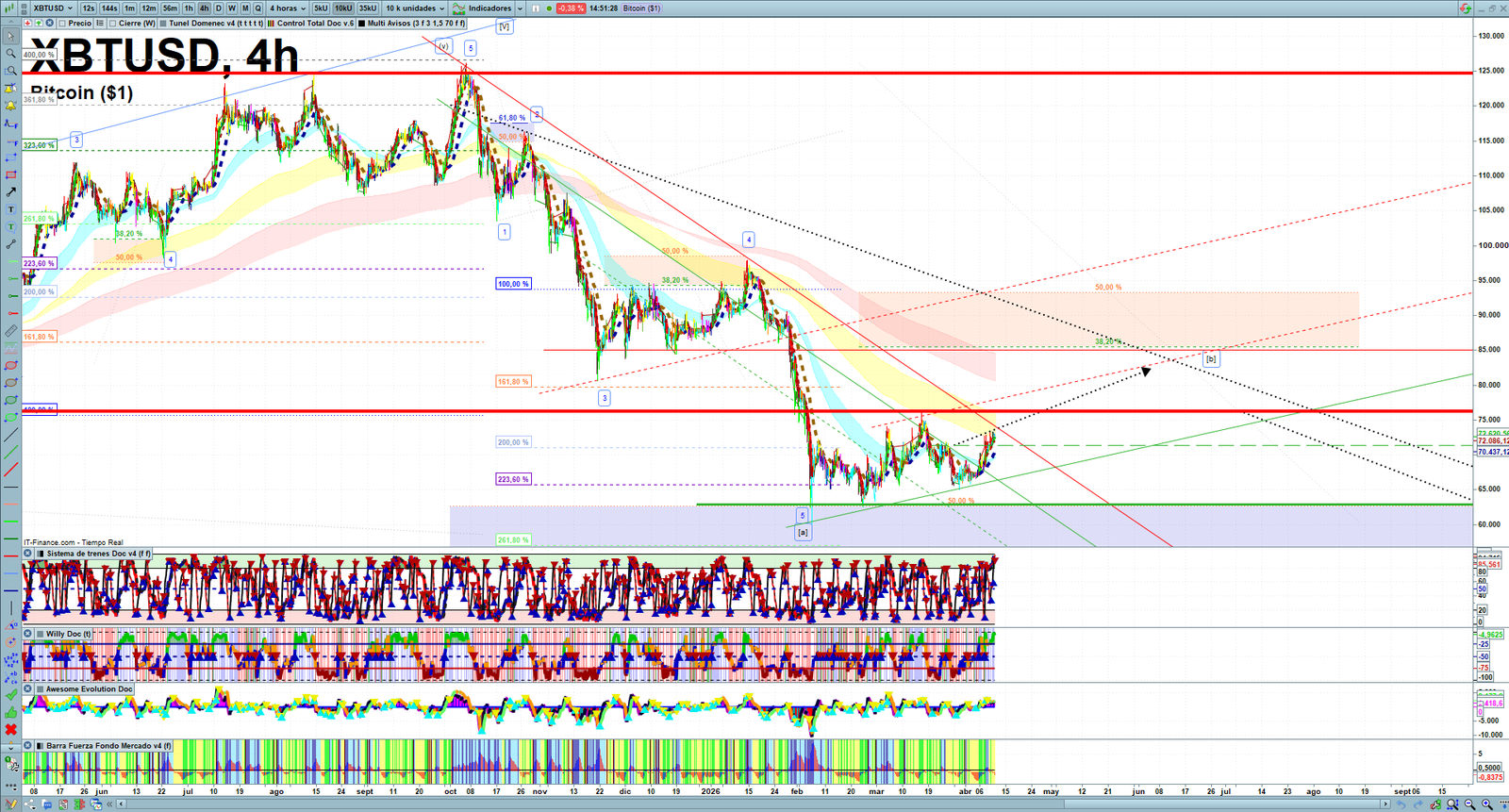
Task: Select the ruler measuring tool
Action: (x=10, y=331)
